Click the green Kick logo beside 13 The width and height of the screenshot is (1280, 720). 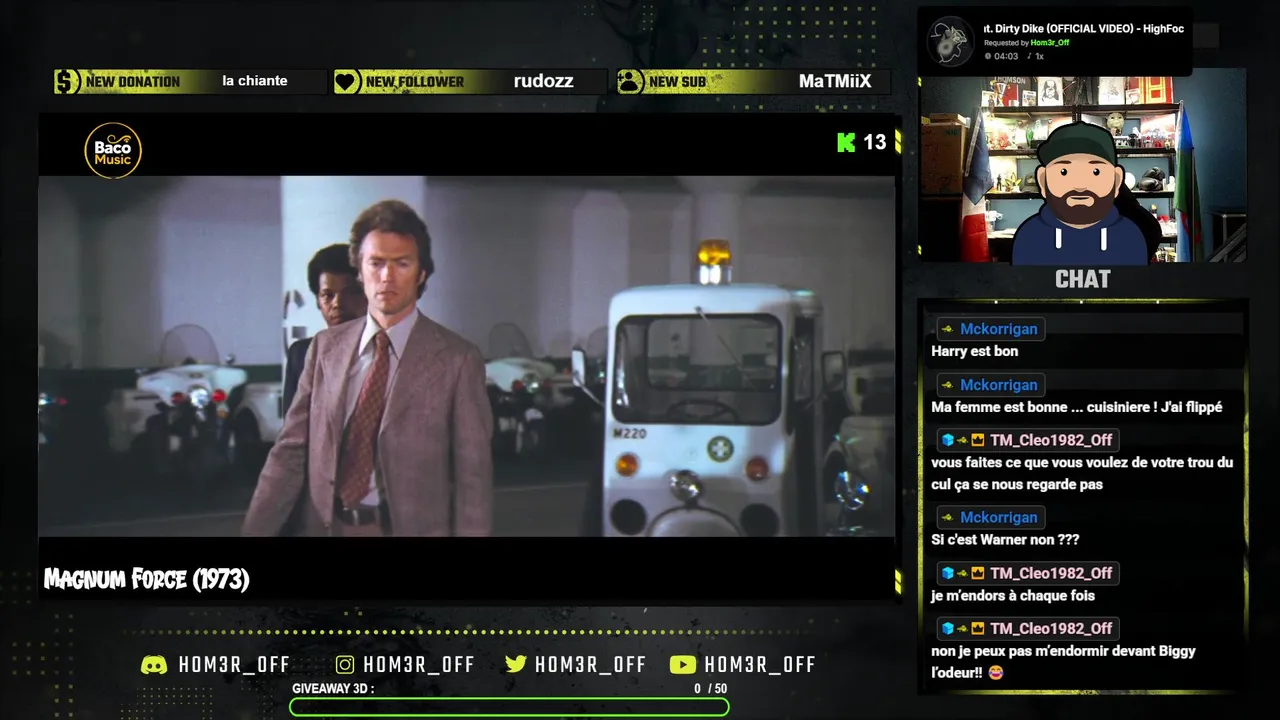[846, 142]
